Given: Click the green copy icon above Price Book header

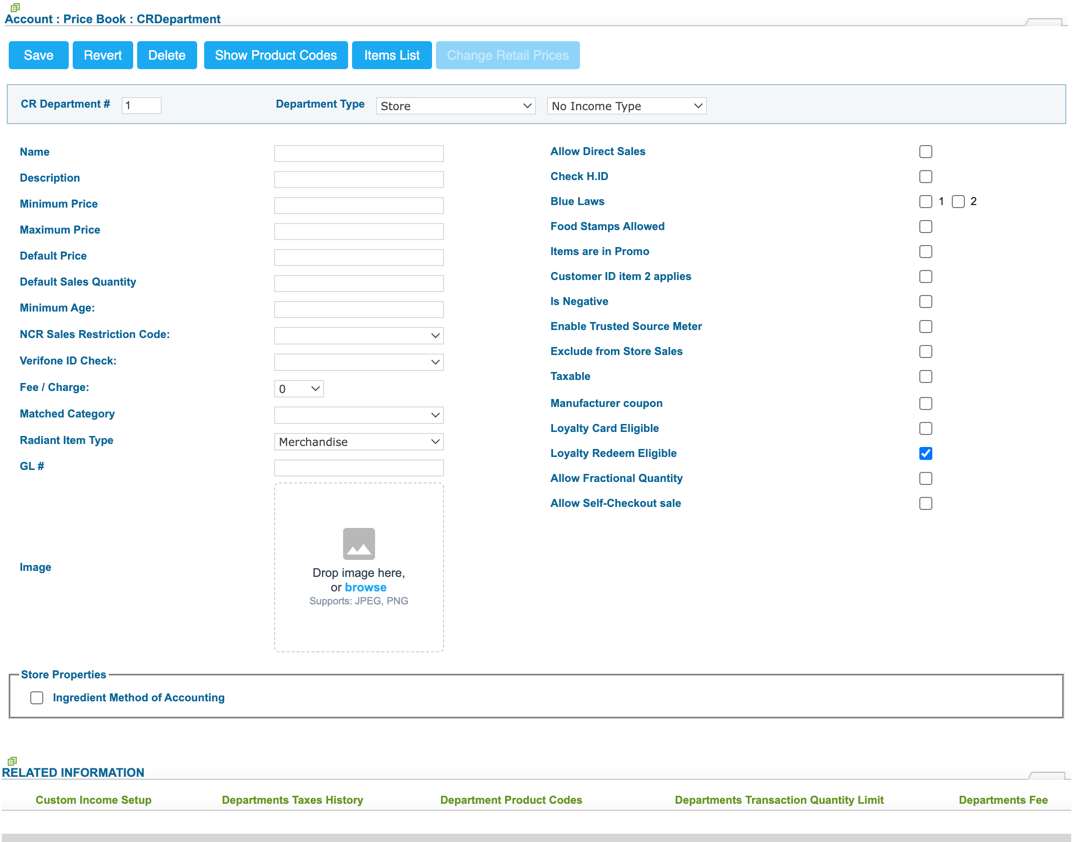Looking at the screenshot, I should coord(13,6).
